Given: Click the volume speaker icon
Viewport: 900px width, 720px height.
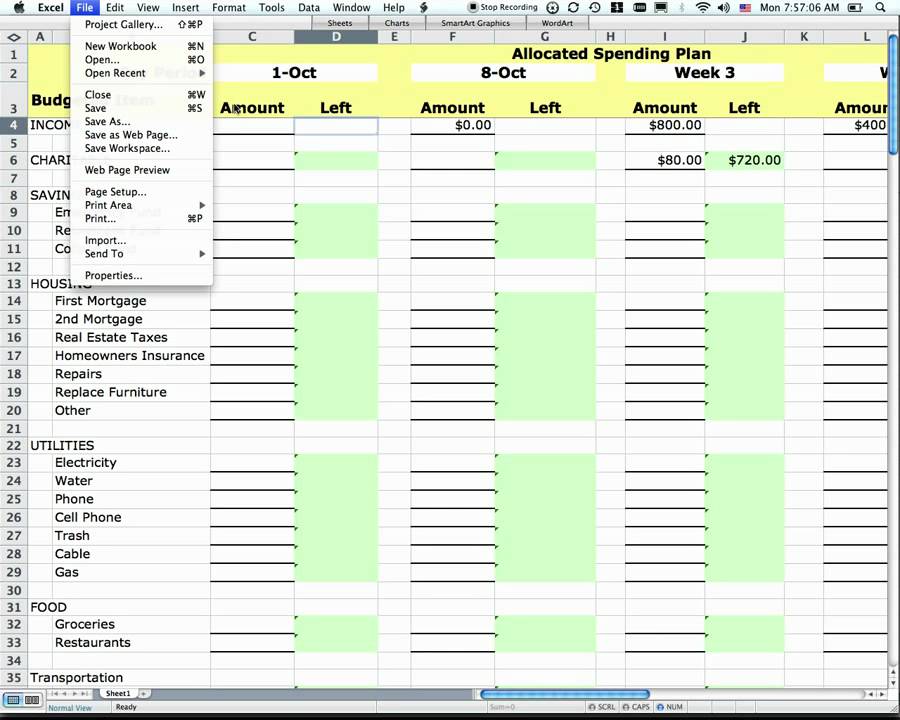Looking at the screenshot, I should pyautogui.click(x=724, y=7).
